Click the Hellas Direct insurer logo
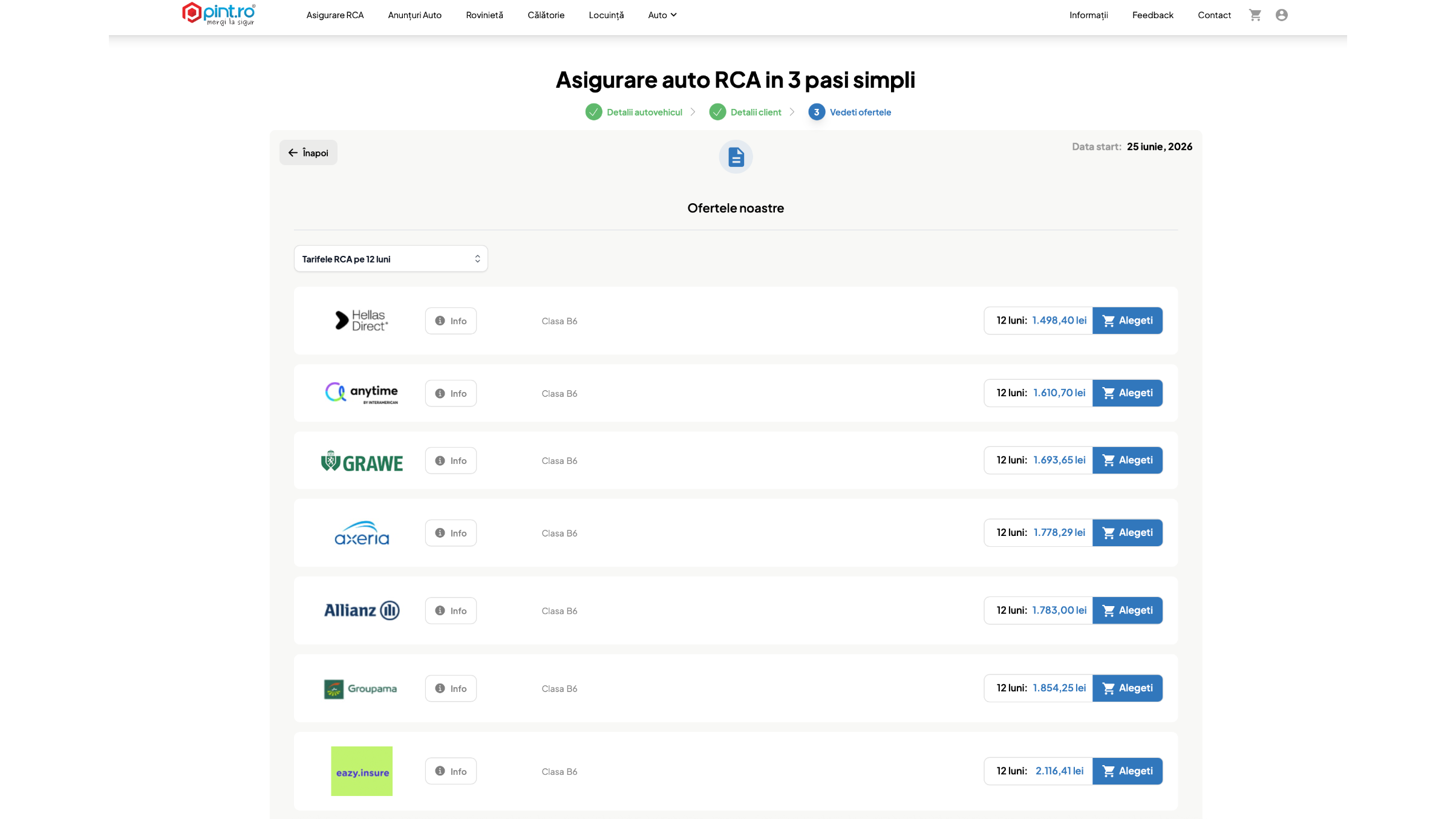The height and width of the screenshot is (819, 1456). pyautogui.click(x=362, y=321)
